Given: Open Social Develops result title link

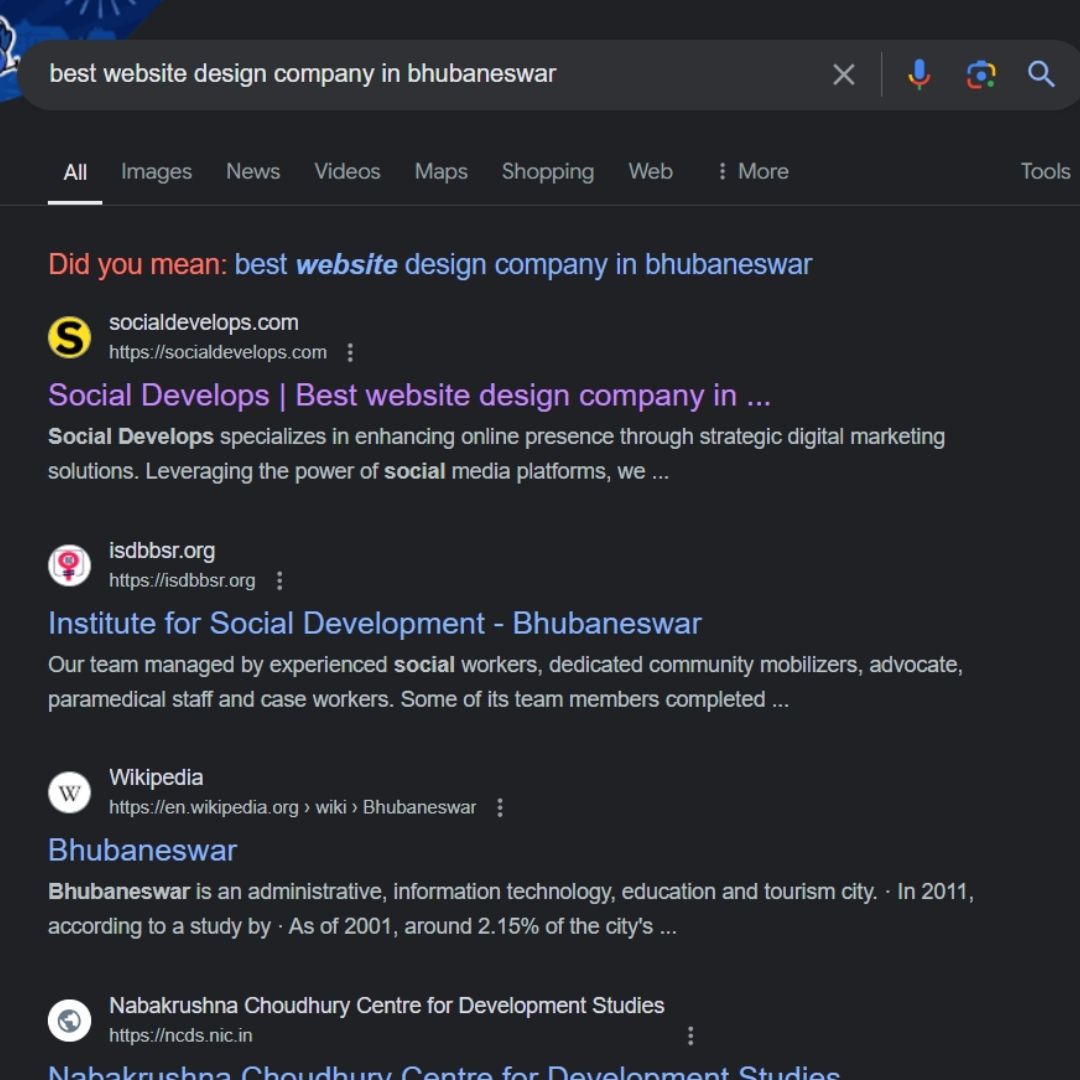Looking at the screenshot, I should 409,395.
